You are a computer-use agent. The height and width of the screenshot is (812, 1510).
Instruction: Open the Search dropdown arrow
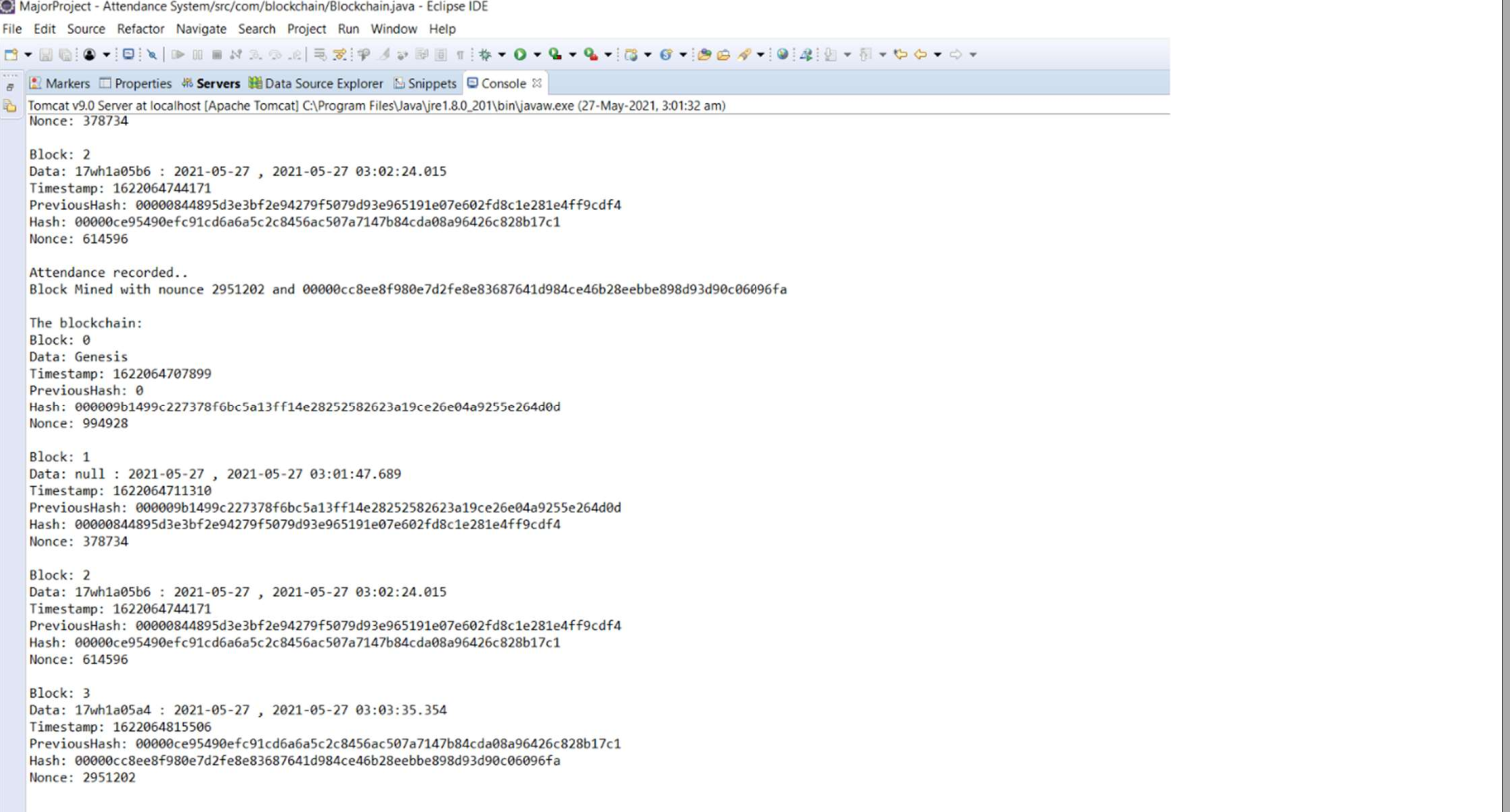tap(760, 54)
